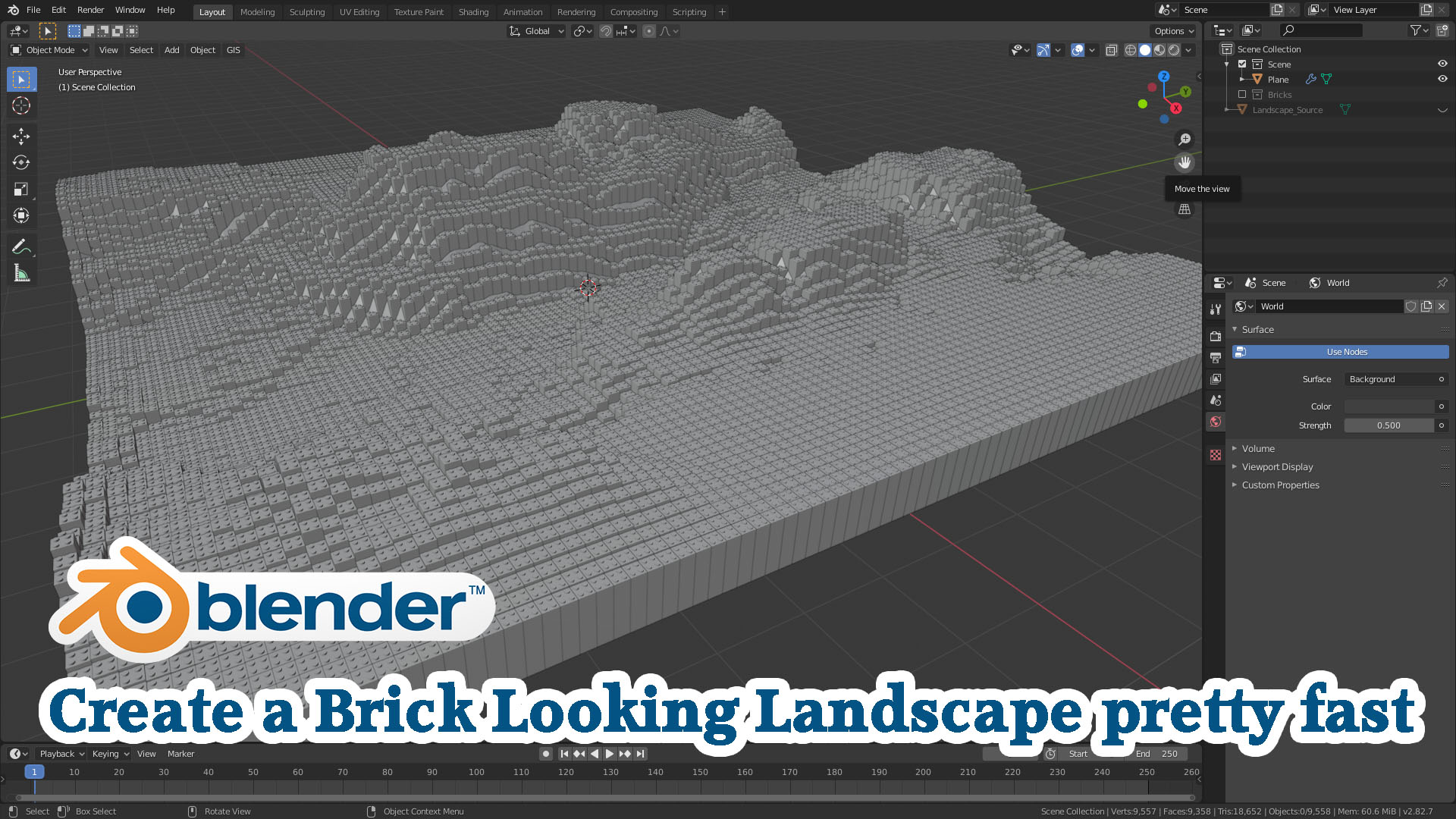Duplicate the World datablock
1456x819 pixels.
click(1426, 306)
